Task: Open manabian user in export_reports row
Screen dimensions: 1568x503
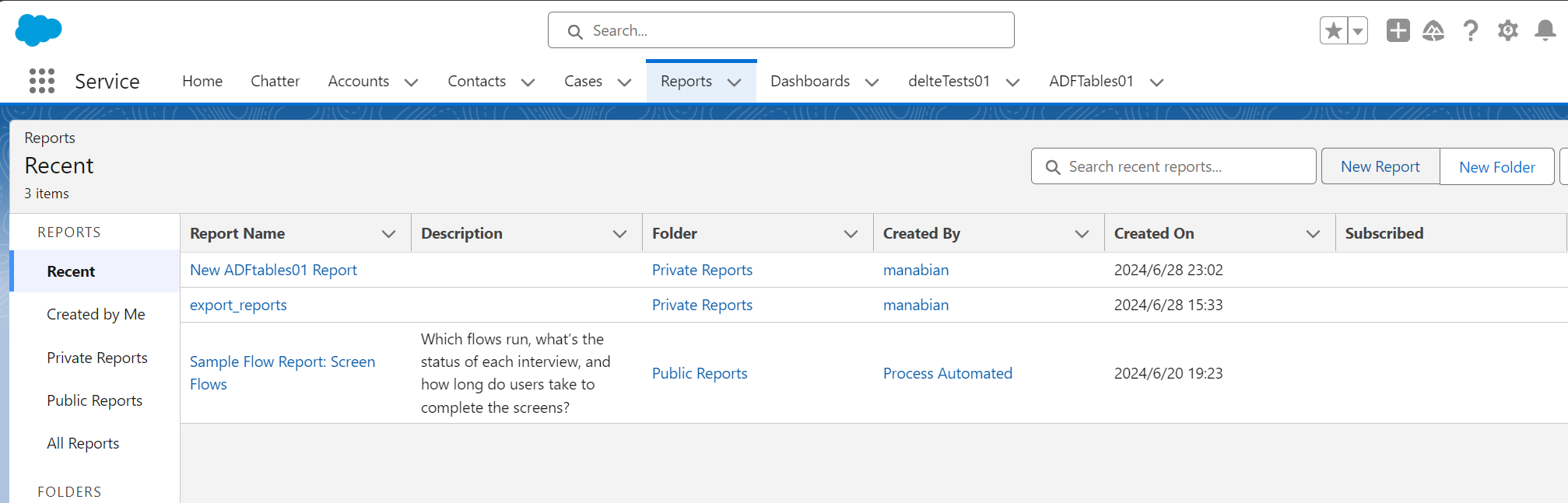Action: tap(916, 305)
